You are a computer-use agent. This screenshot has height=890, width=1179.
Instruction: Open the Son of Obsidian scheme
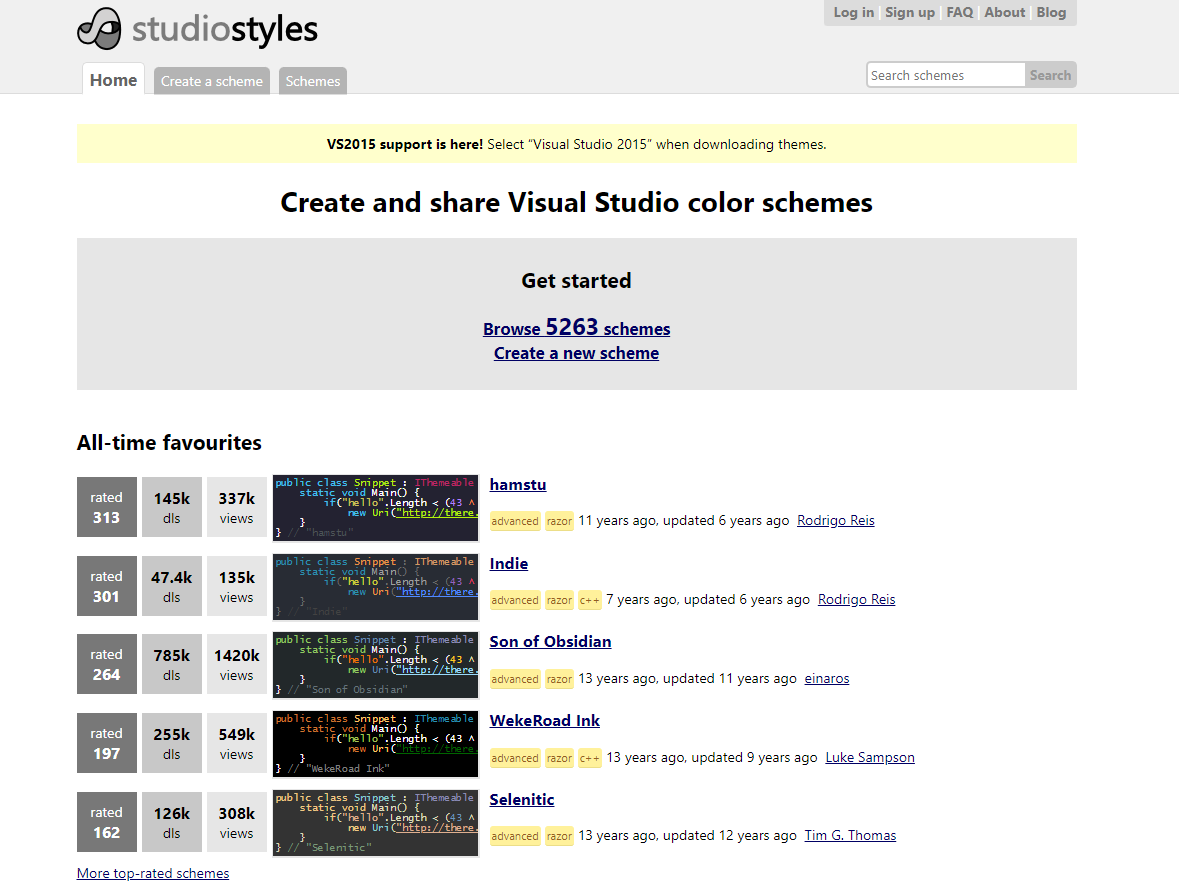pyautogui.click(x=550, y=642)
